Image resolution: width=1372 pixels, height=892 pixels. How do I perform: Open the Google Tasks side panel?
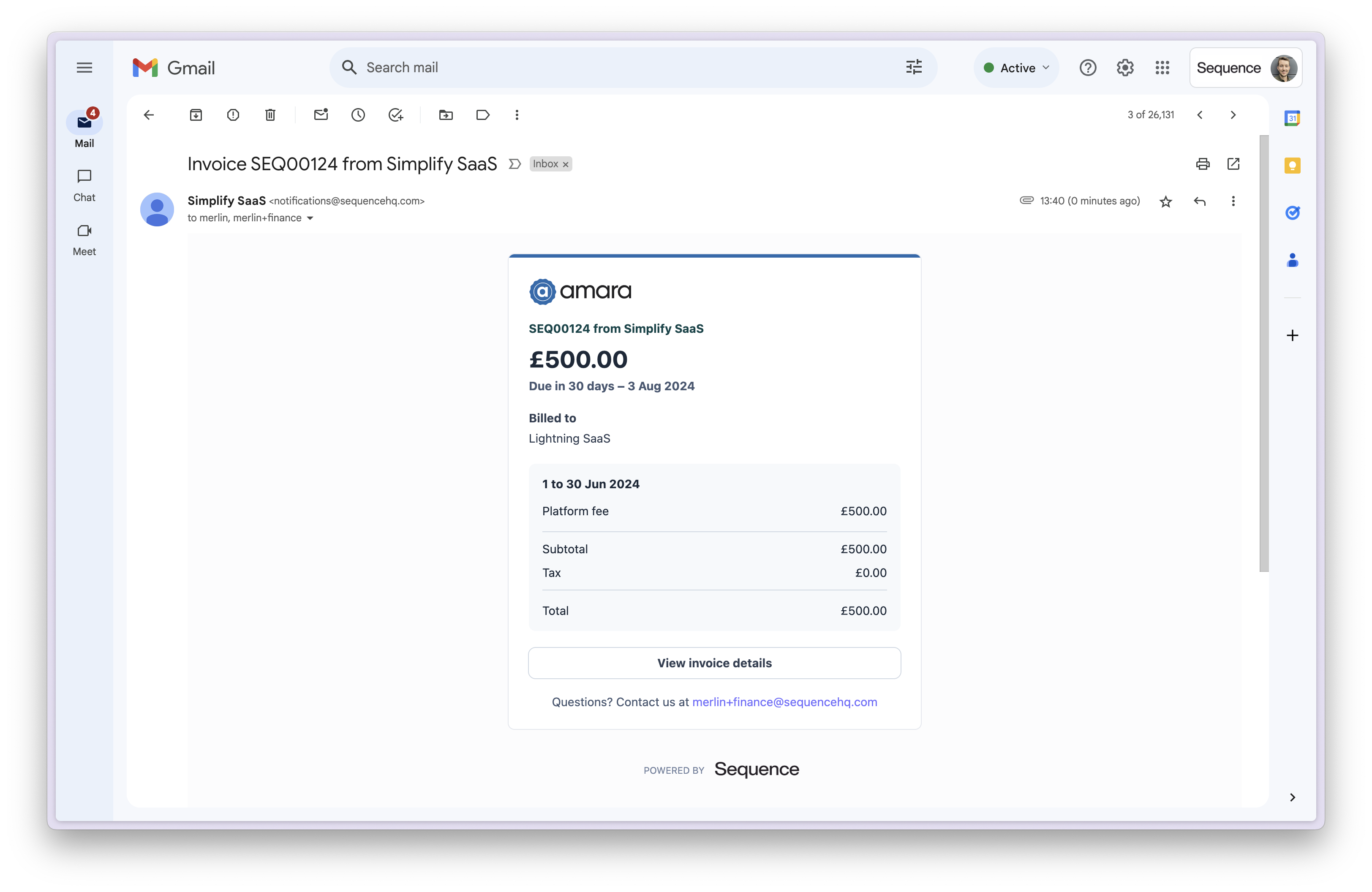tap(1293, 212)
